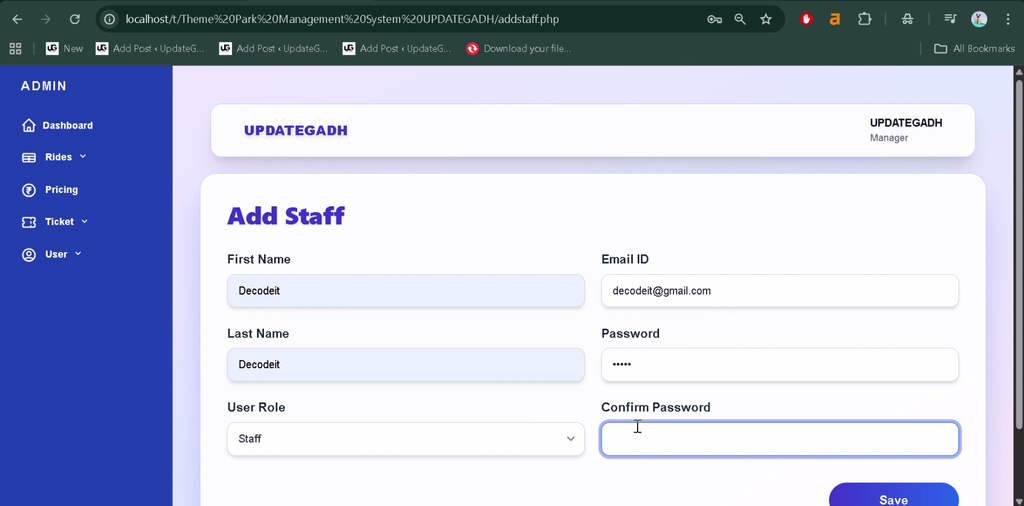
Task: Open the orange 'a' extension icon
Action: tap(835, 19)
